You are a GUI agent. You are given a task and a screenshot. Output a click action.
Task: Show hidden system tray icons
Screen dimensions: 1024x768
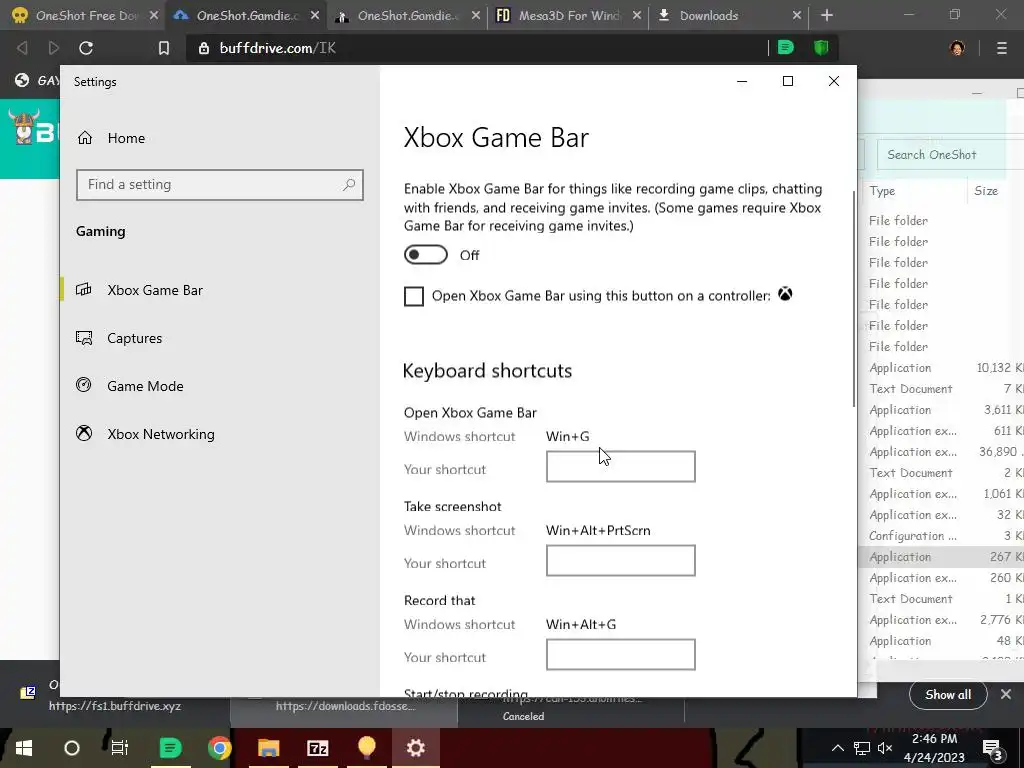tap(837, 748)
